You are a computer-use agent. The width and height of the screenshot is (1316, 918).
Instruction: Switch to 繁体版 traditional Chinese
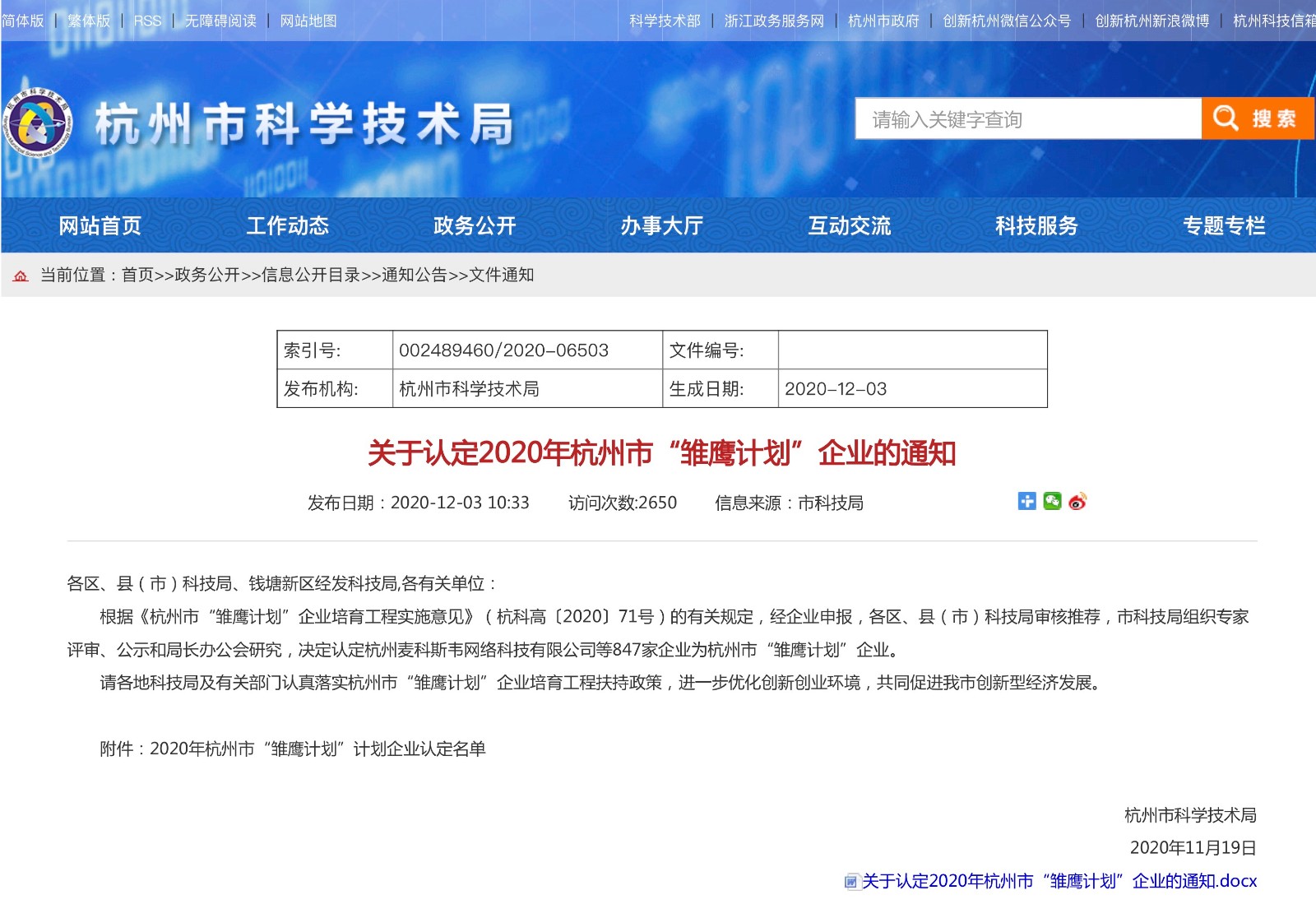pyautogui.click(x=89, y=21)
